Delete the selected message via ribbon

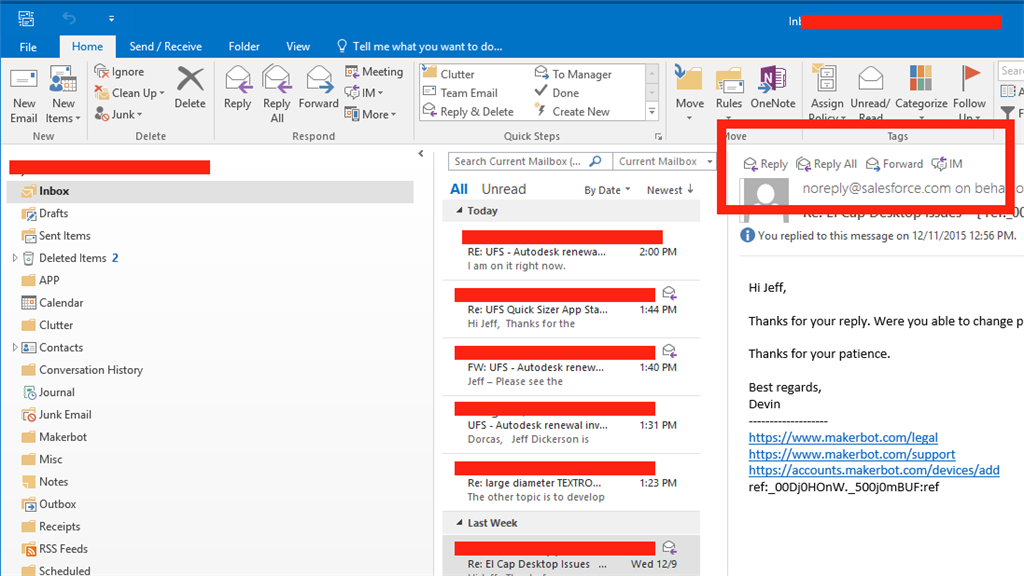pos(190,88)
